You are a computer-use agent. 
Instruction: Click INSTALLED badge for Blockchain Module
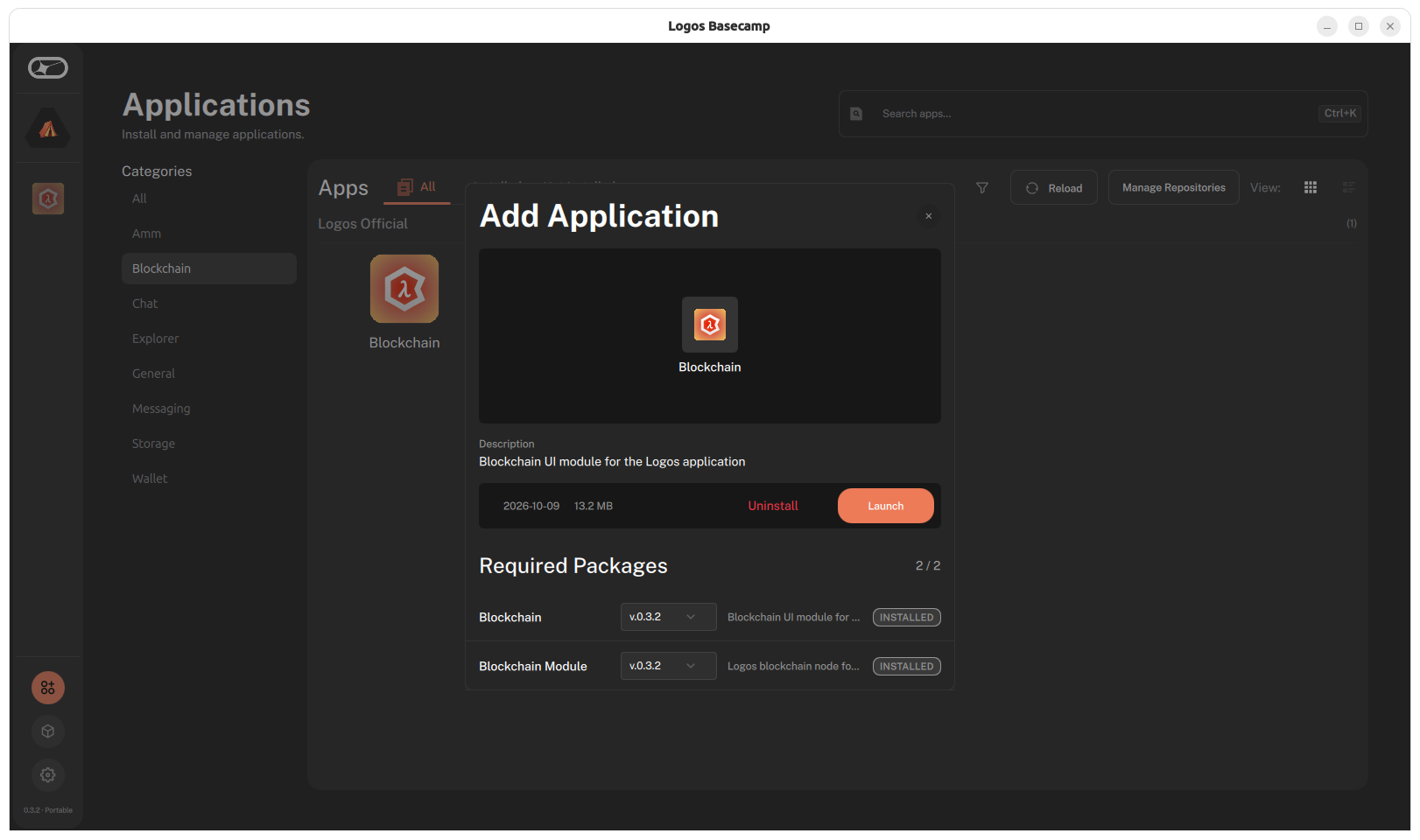[x=907, y=666]
